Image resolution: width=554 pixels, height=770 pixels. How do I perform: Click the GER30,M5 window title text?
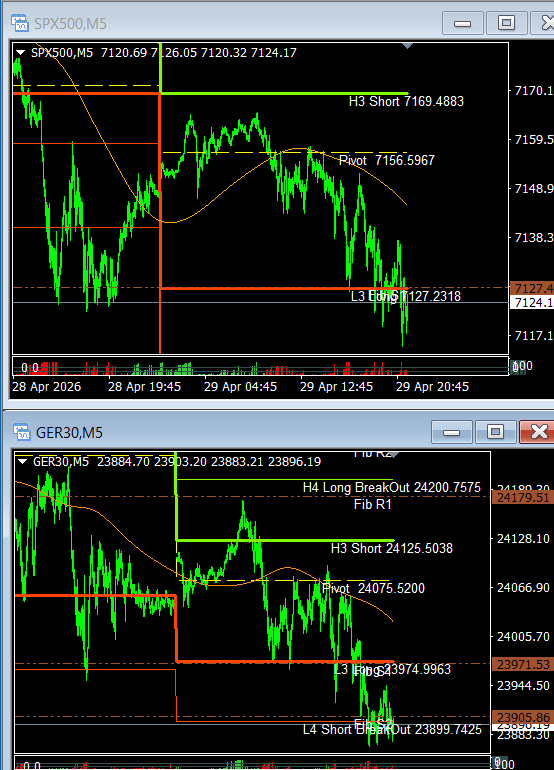point(69,433)
